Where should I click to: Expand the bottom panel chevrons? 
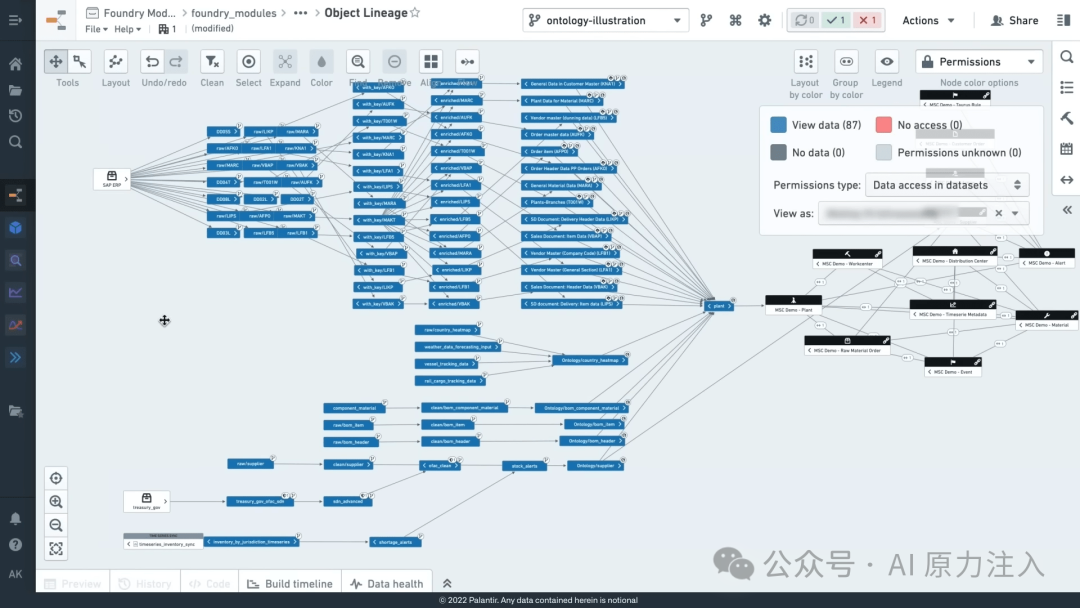point(447,584)
